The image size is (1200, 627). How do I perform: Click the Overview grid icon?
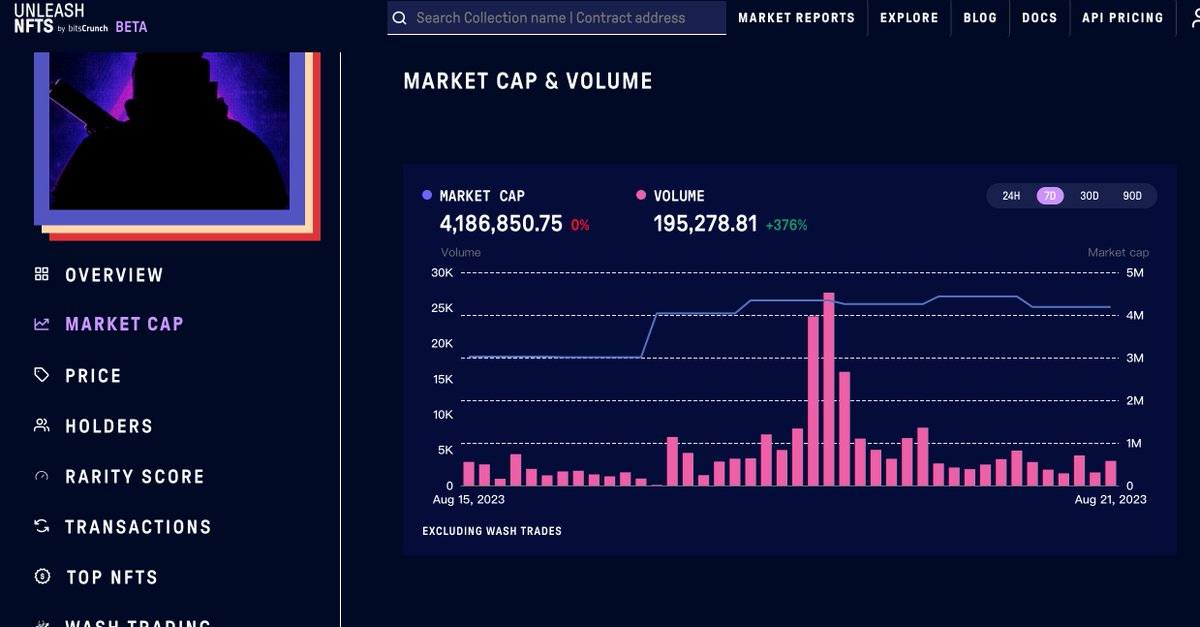[x=41, y=274]
